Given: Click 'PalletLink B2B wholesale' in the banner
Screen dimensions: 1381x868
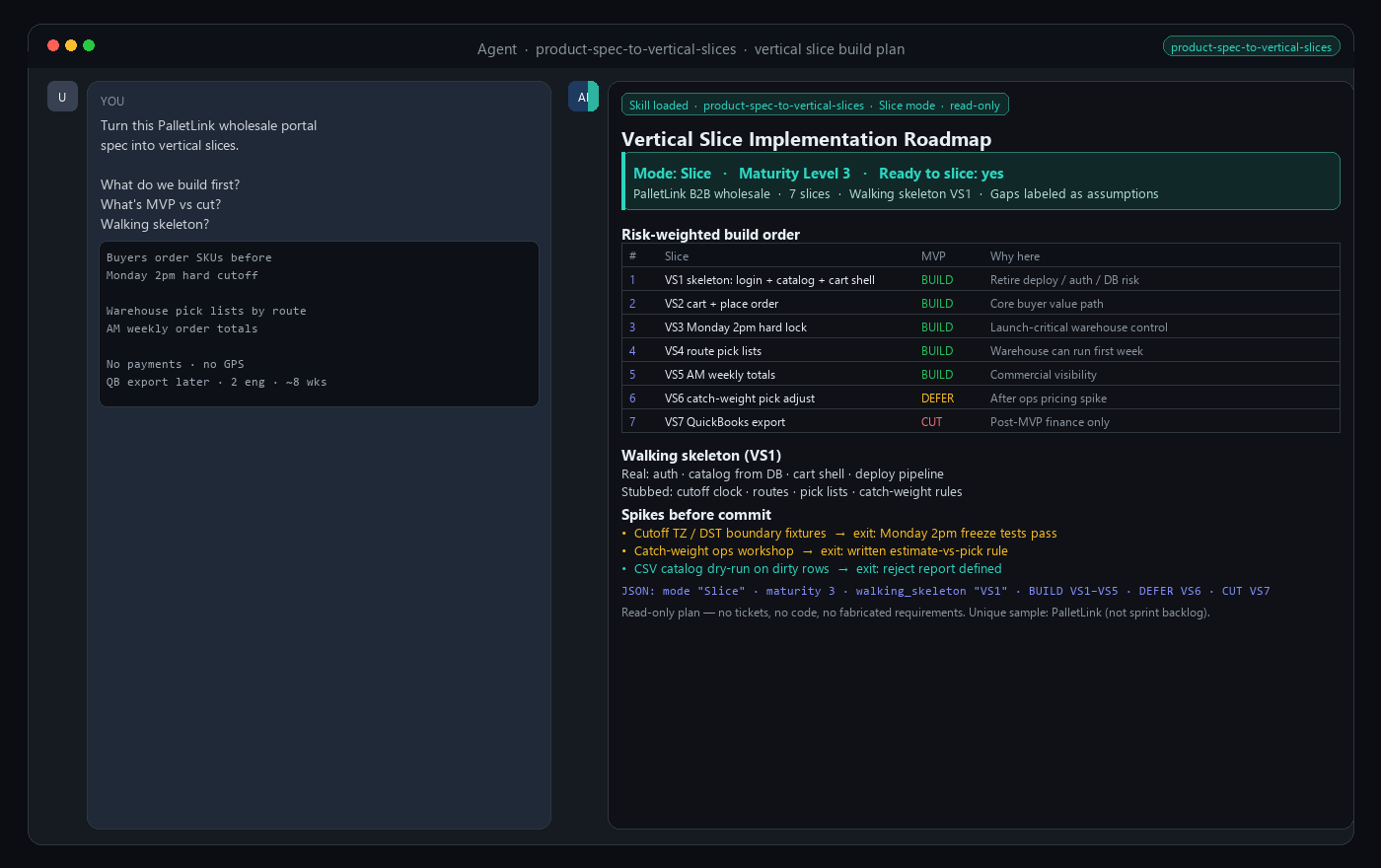Looking at the screenshot, I should click(x=701, y=194).
